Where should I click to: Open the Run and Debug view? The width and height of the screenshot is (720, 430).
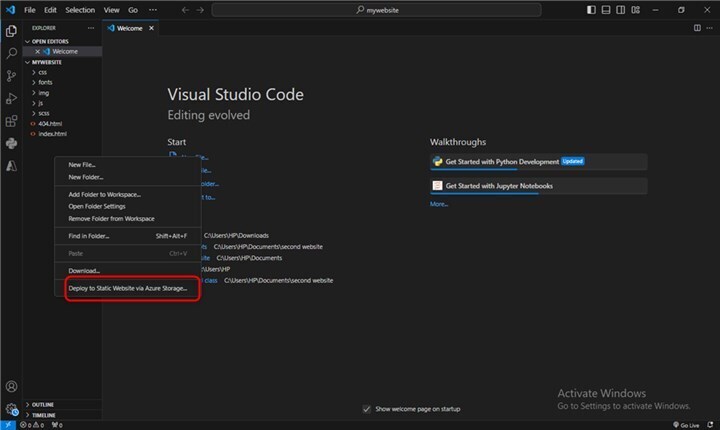pos(12,98)
